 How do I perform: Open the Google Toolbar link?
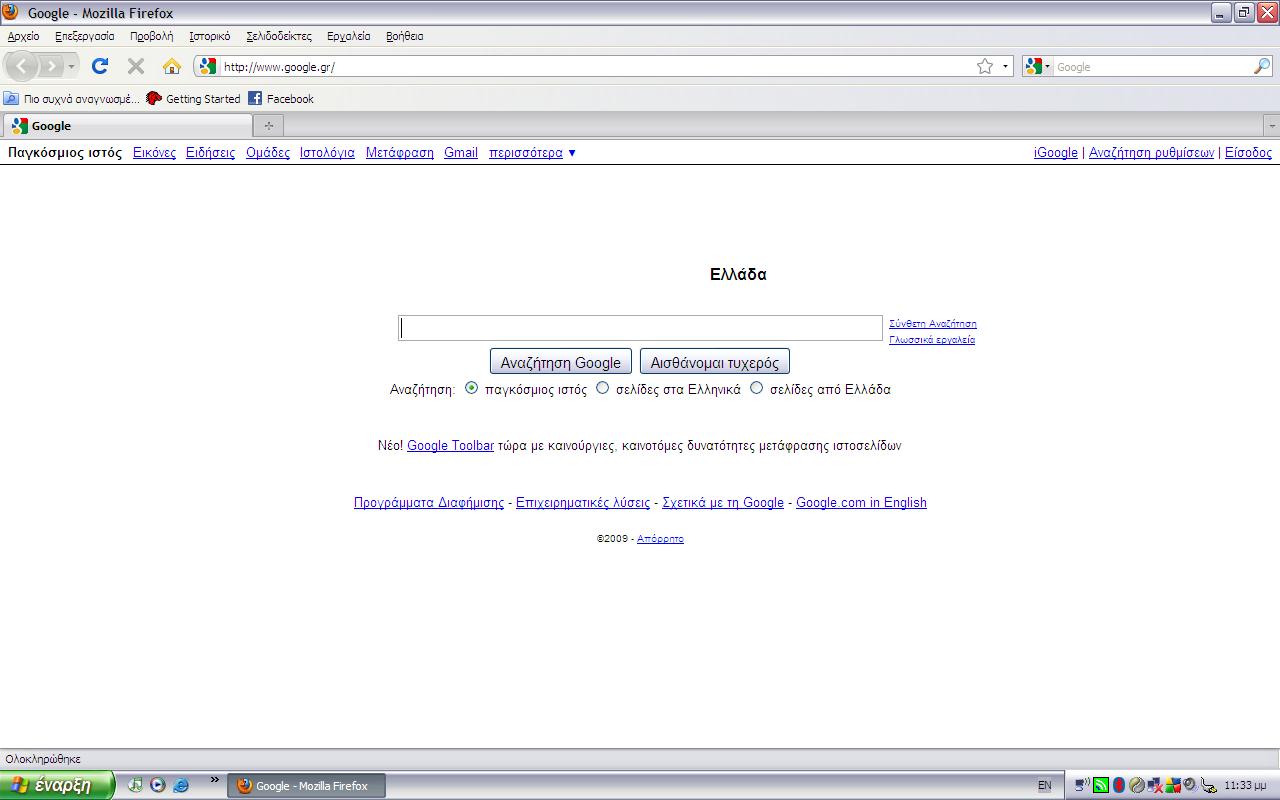[450, 446]
